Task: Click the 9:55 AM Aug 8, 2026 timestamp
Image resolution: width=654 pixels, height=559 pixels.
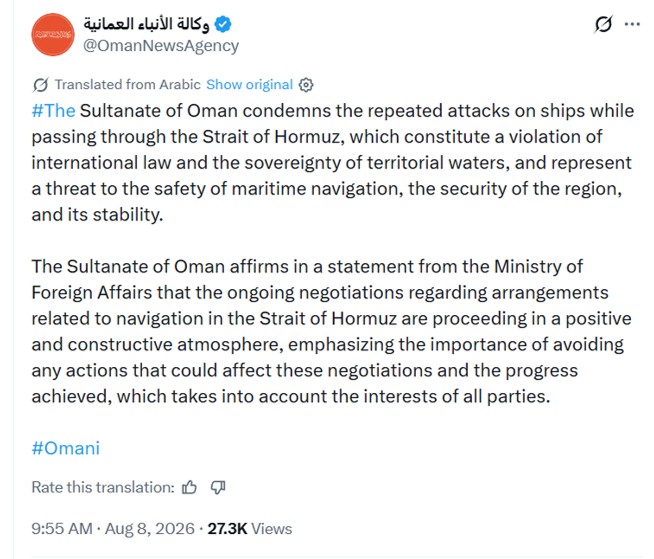Action: [x=113, y=529]
